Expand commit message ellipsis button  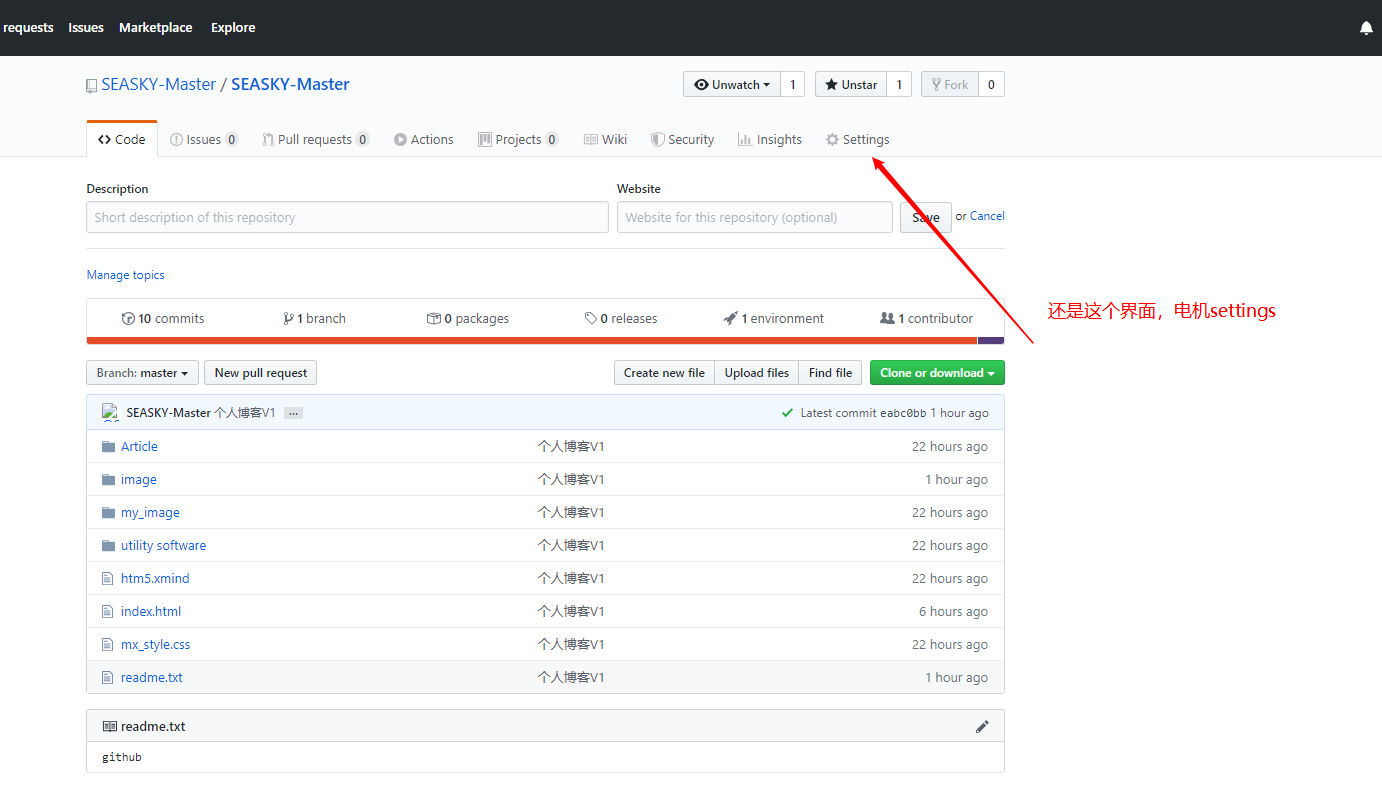pos(293,413)
